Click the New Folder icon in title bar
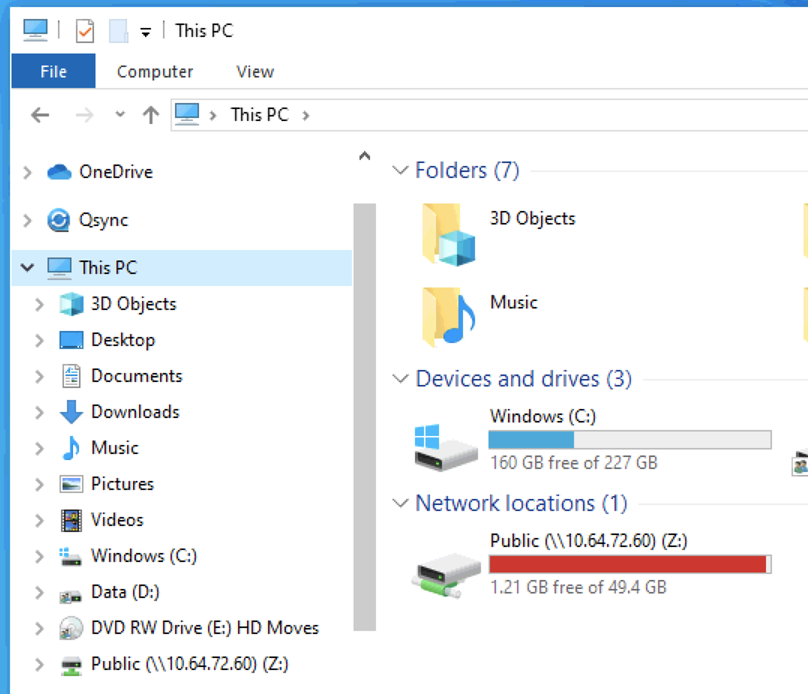 pyautogui.click(x=118, y=31)
